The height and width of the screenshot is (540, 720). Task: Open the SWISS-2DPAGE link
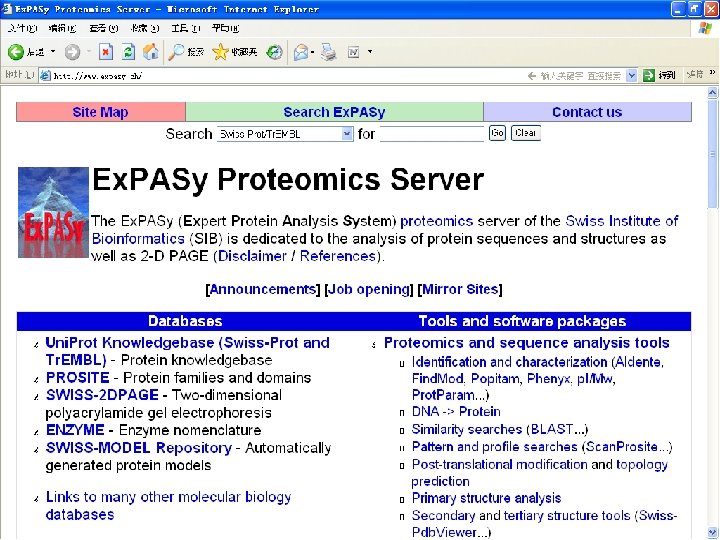(x=102, y=395)
